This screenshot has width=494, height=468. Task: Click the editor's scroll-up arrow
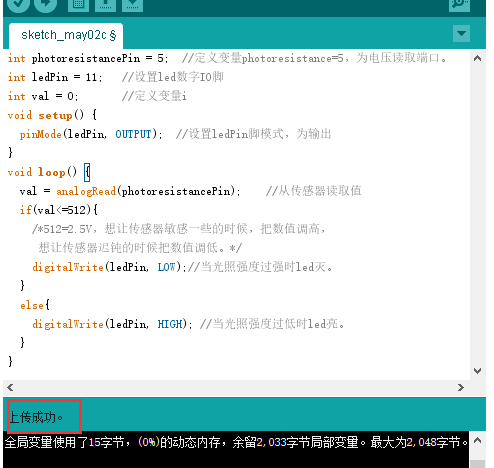tap(477, 58)
